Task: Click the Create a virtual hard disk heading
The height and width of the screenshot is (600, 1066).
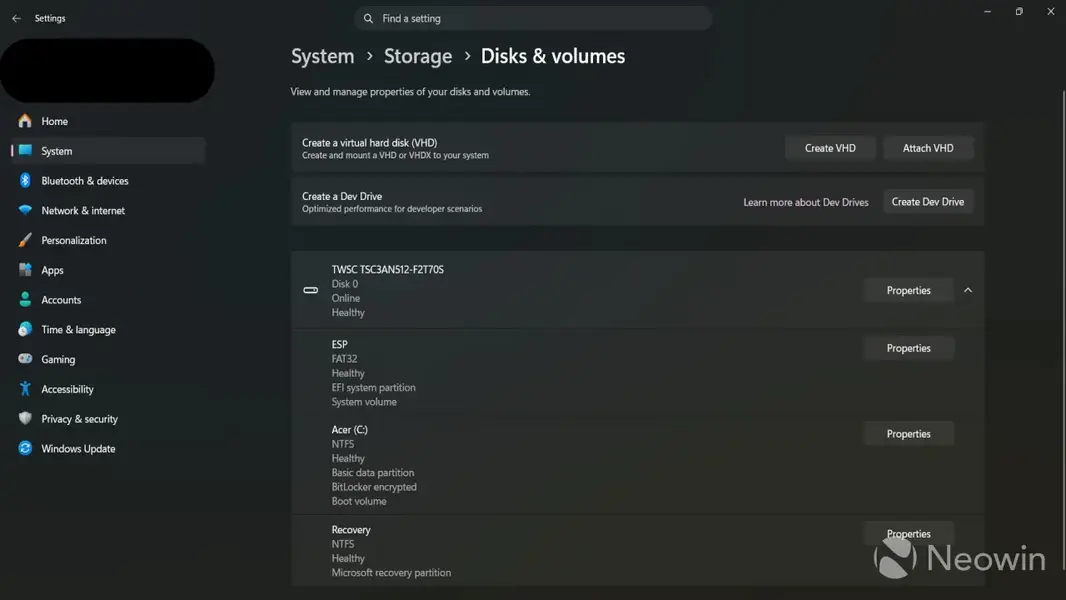Action: 369,143
